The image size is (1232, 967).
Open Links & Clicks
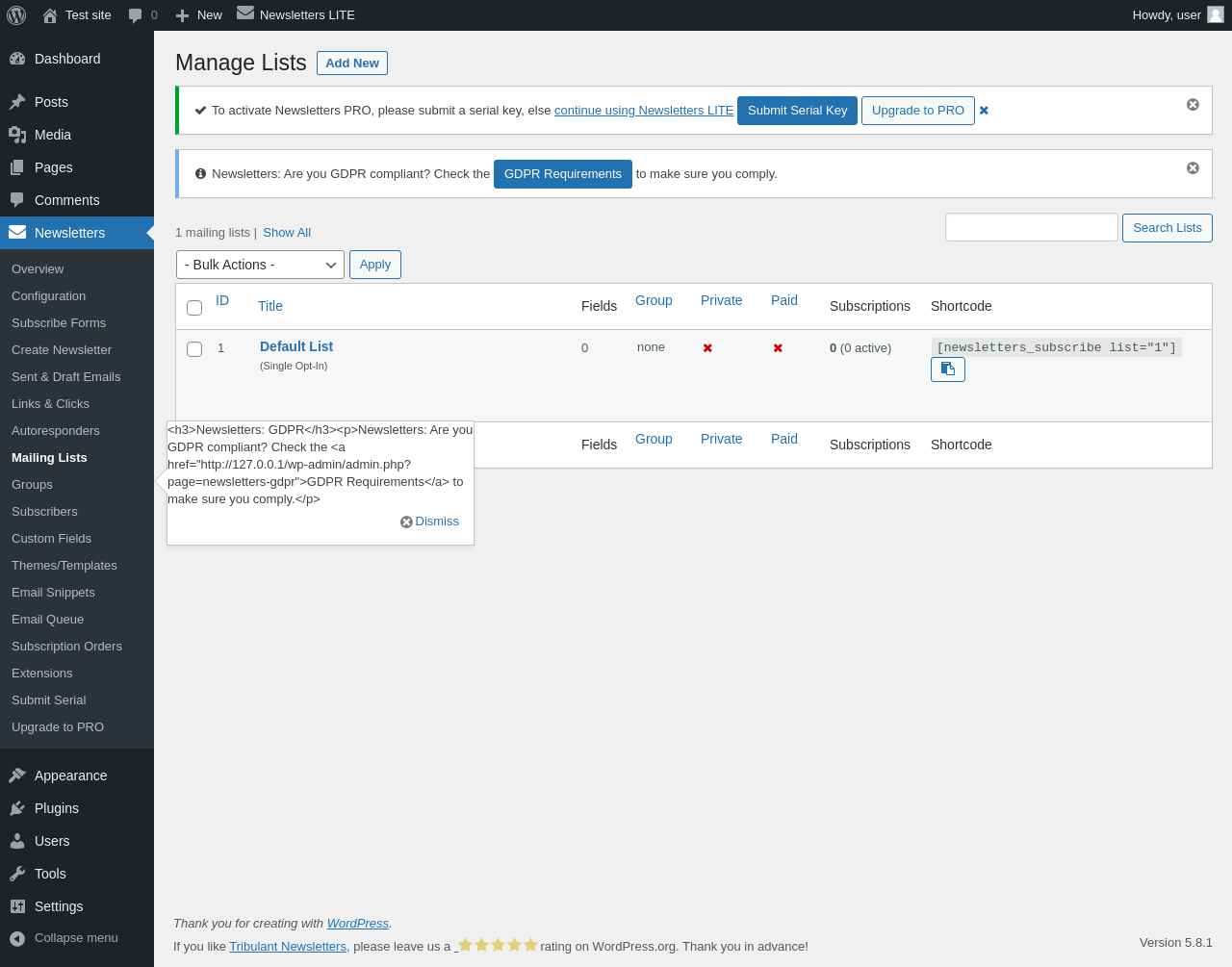[x=50, y=404]
